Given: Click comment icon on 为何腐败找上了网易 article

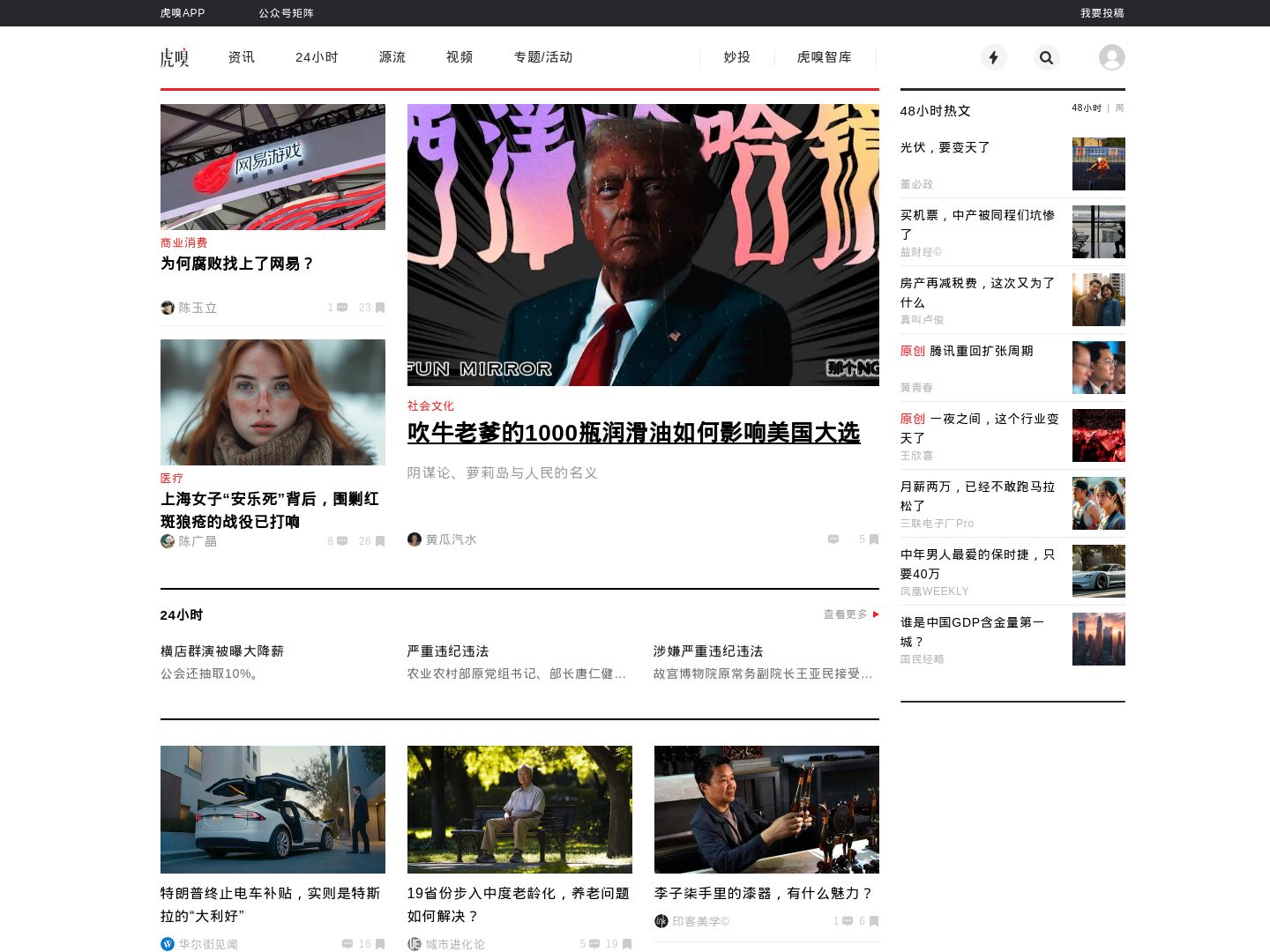Looking at the screenshot, I should [342, 308].
